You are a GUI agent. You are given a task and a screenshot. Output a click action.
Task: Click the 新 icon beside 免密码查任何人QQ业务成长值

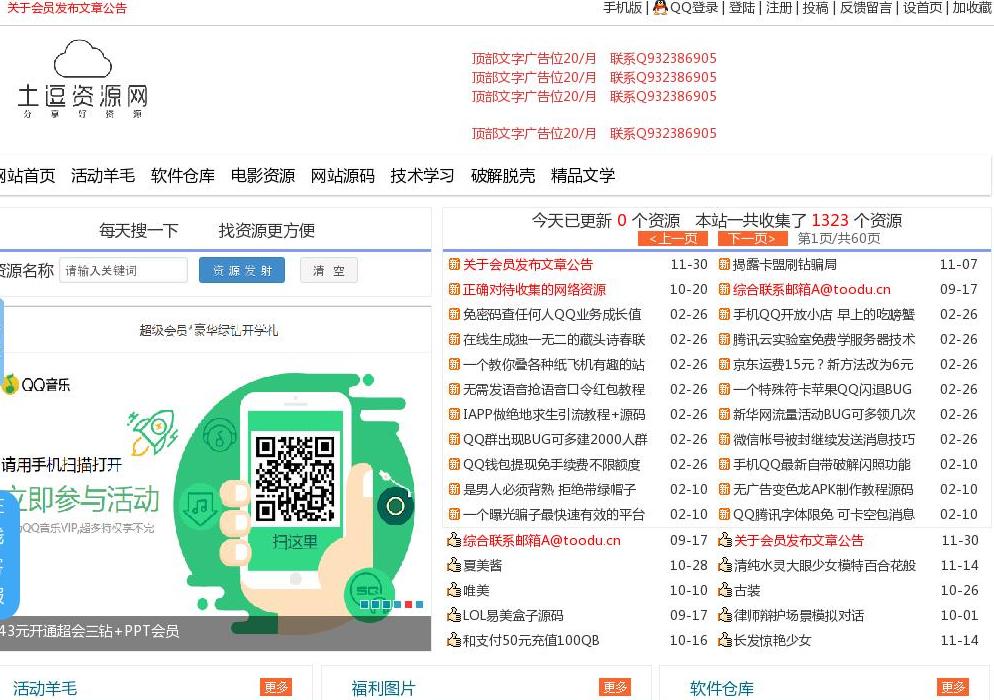(454, 314)
